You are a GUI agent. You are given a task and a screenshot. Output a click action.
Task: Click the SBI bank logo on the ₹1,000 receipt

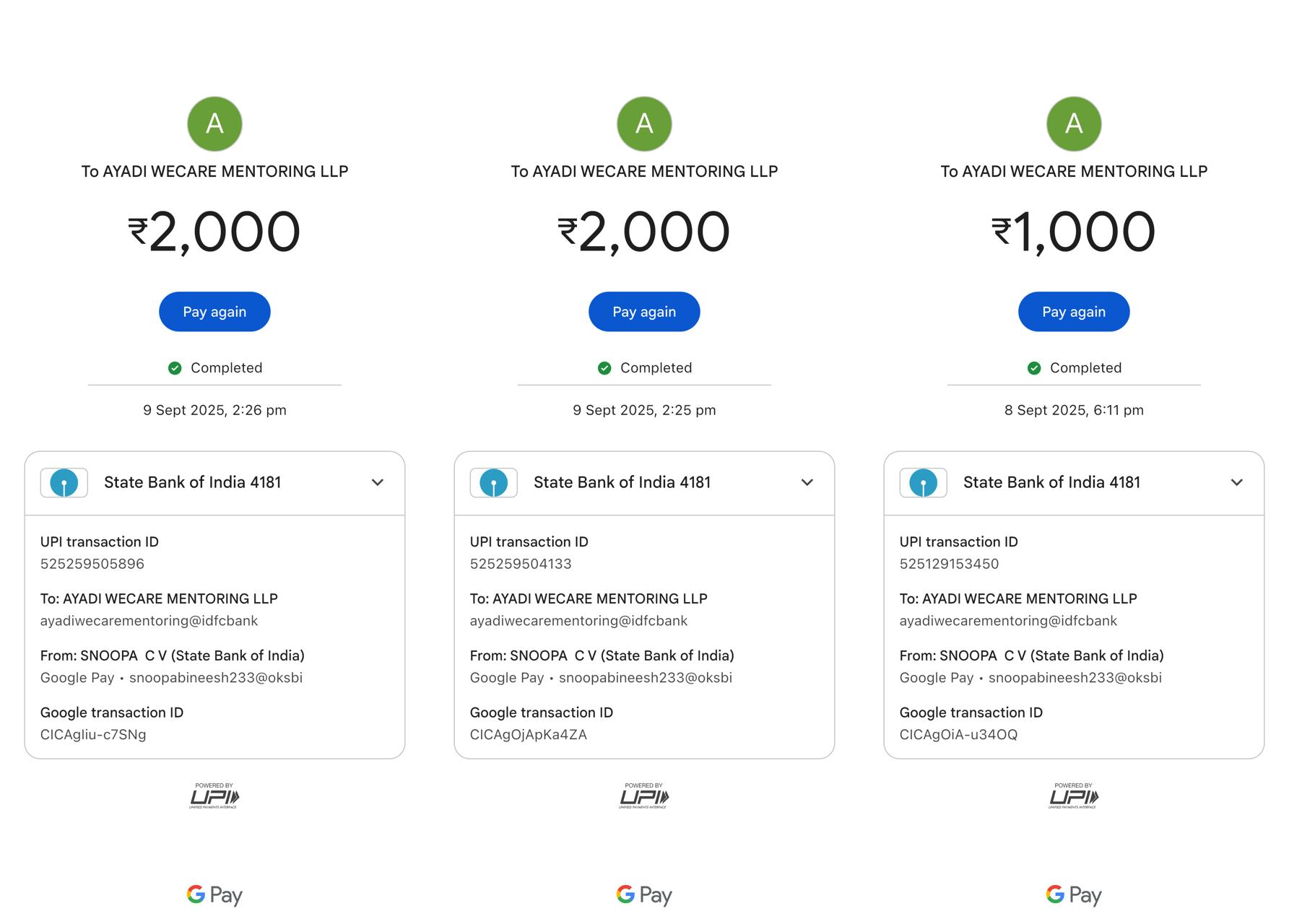pyautogui.click(x=924, y=483)
